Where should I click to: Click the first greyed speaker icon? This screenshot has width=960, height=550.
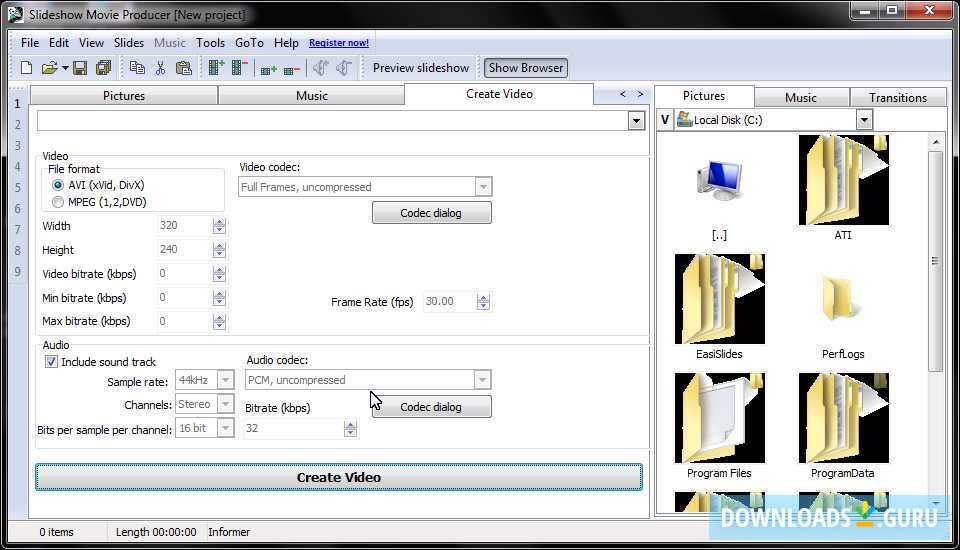[321, 68]
